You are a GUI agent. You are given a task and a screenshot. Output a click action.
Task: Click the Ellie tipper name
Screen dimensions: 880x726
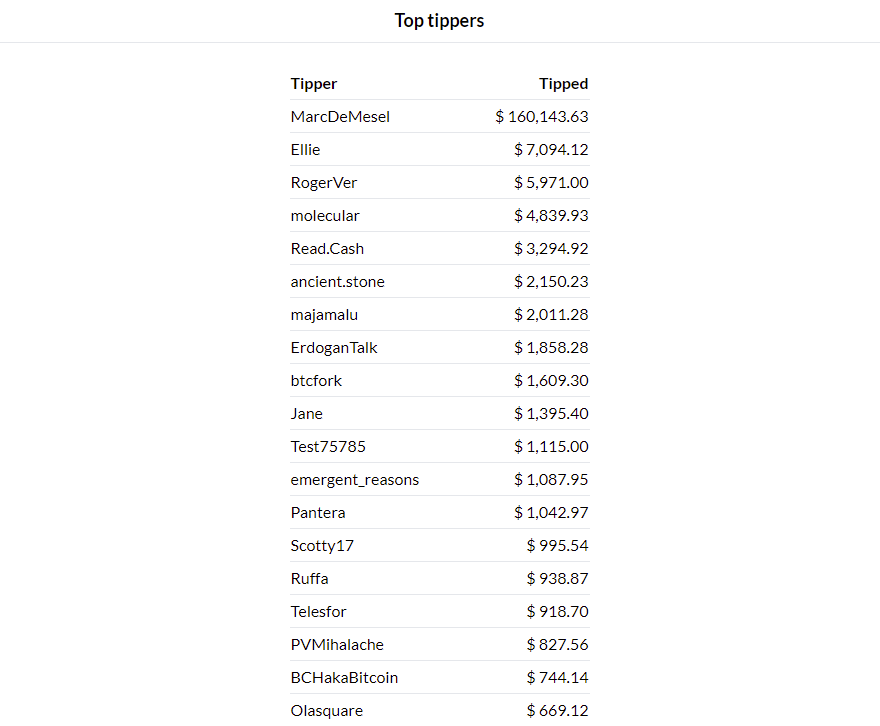pos(305,150)
